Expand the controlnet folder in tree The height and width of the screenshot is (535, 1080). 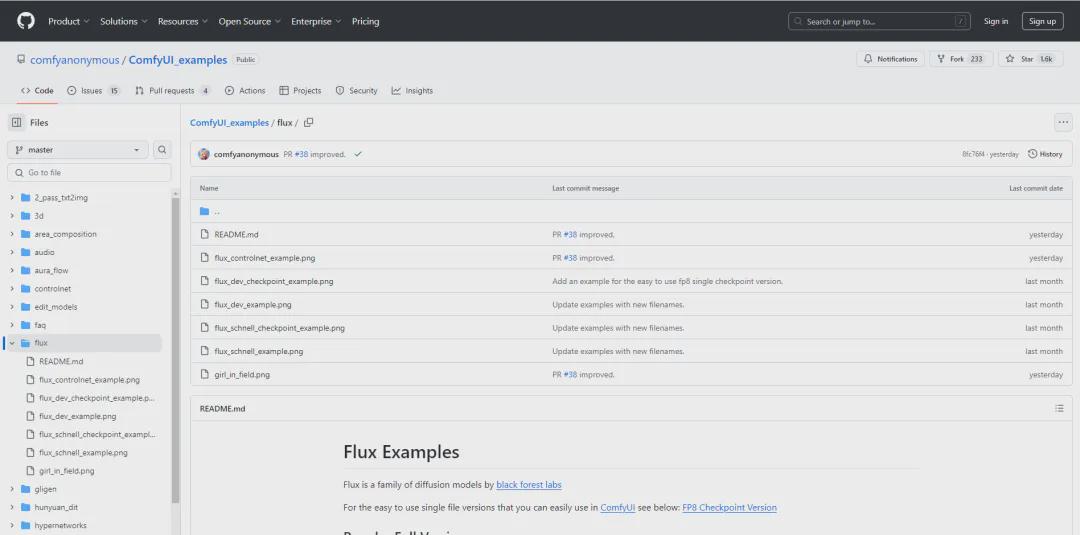point(12,289)
